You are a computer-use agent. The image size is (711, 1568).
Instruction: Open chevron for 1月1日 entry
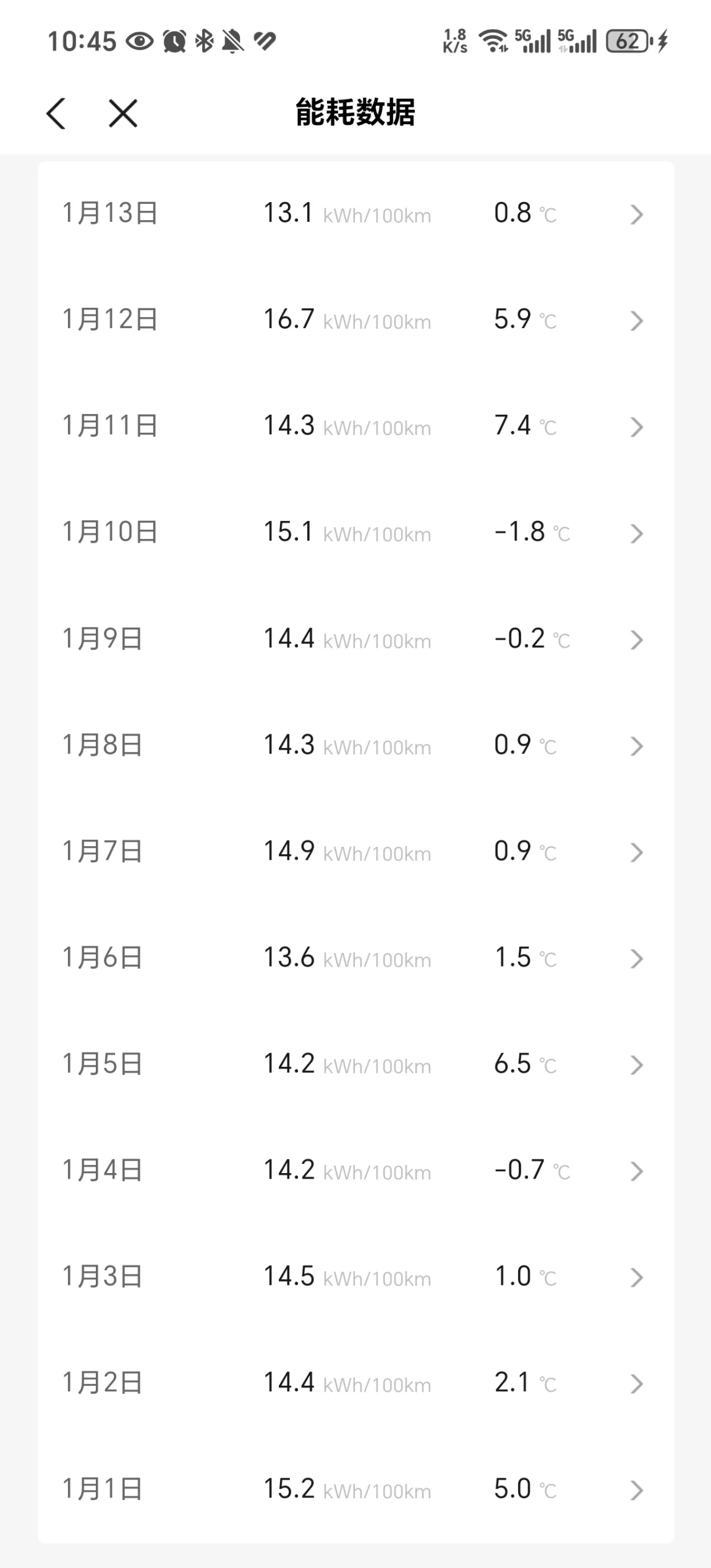pos(637,1490)
